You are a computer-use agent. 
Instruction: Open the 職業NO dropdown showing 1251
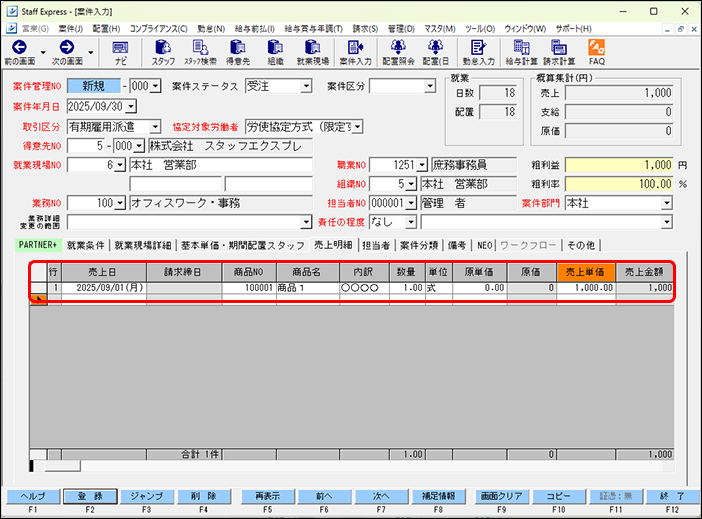[x=422, y=165]
